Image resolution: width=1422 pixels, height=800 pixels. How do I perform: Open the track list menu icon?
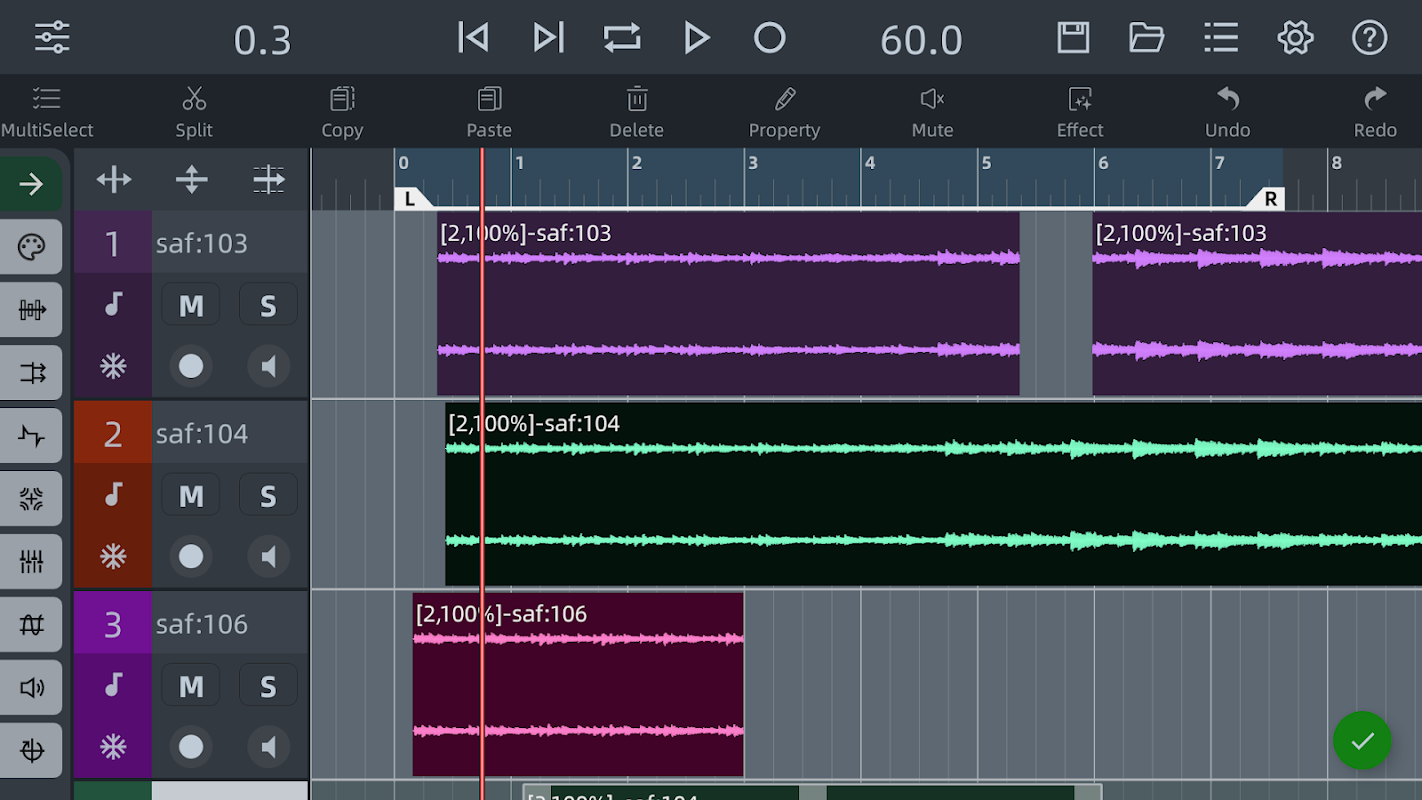1221,38
